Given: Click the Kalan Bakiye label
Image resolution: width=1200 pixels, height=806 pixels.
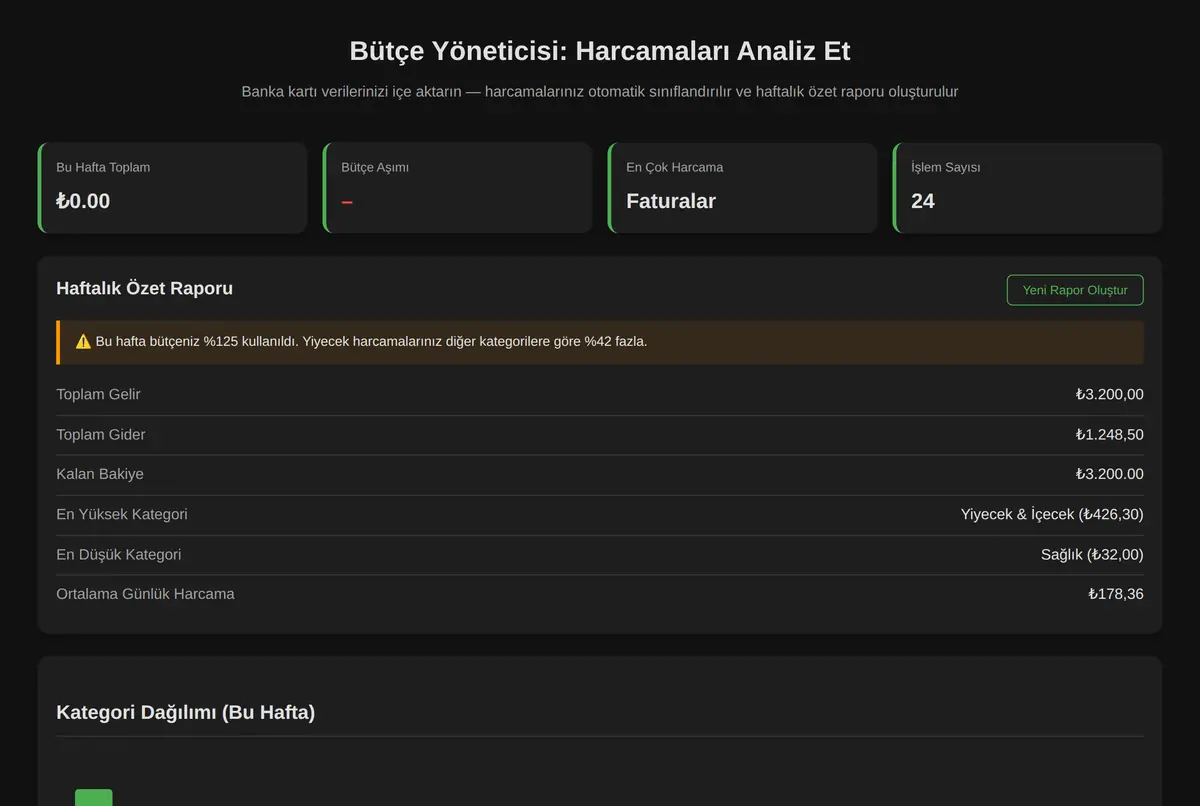Looking at the screenshot, I should [100, 474].
